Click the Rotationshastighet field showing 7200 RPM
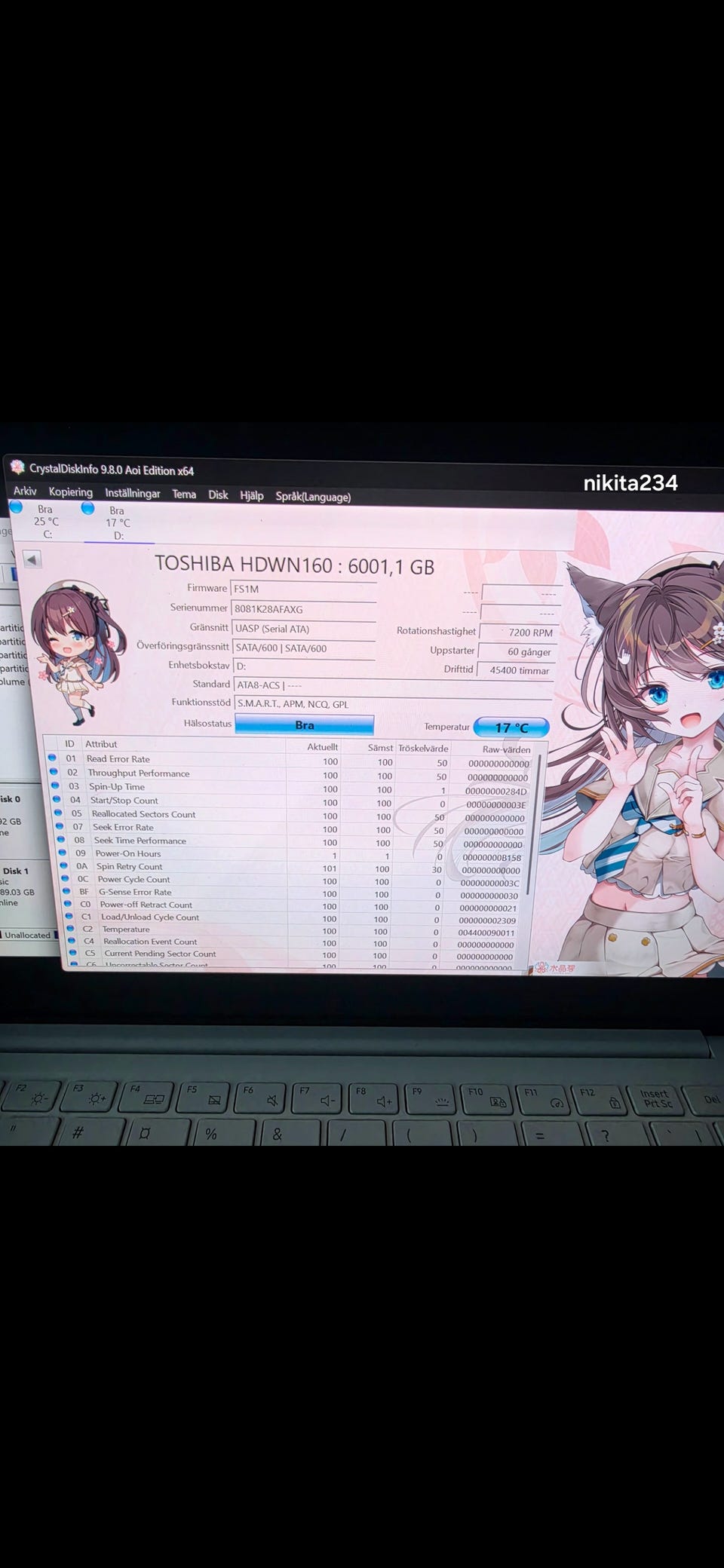Image resolution: width=724 pixels, height=1568 pixels. pos(517,632)
